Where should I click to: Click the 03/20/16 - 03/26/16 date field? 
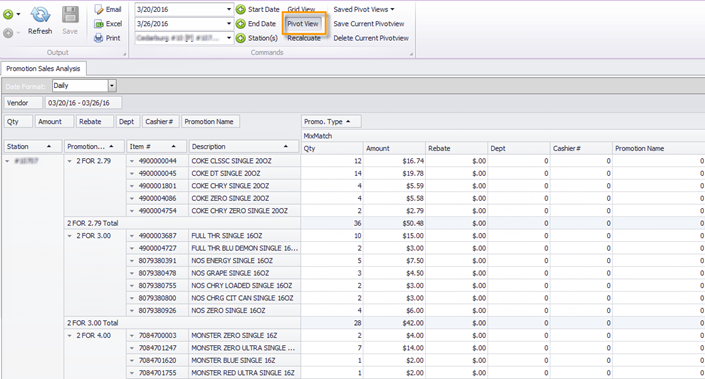point(83,103)
